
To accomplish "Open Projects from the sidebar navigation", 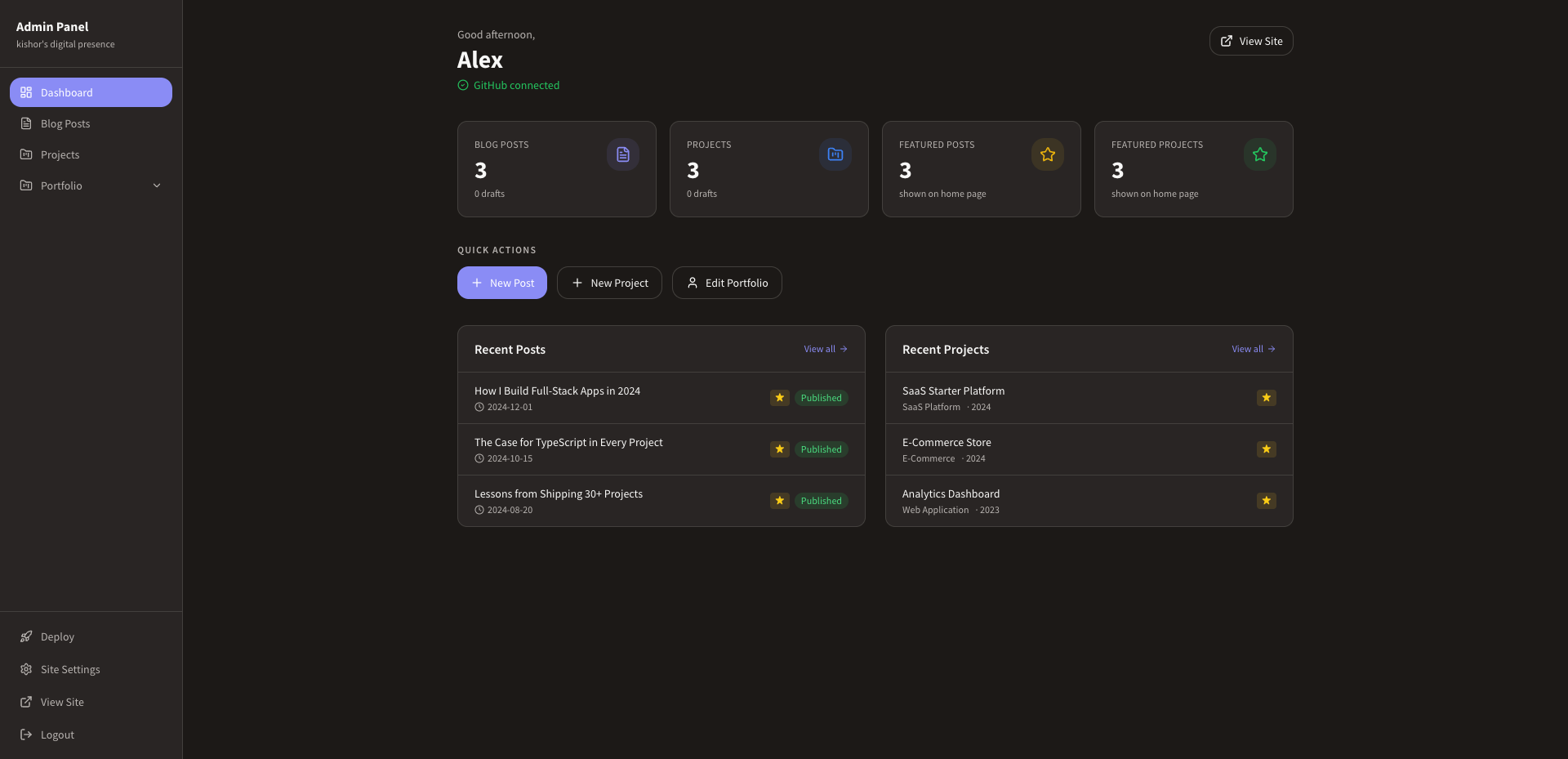I will pos(60,154).
